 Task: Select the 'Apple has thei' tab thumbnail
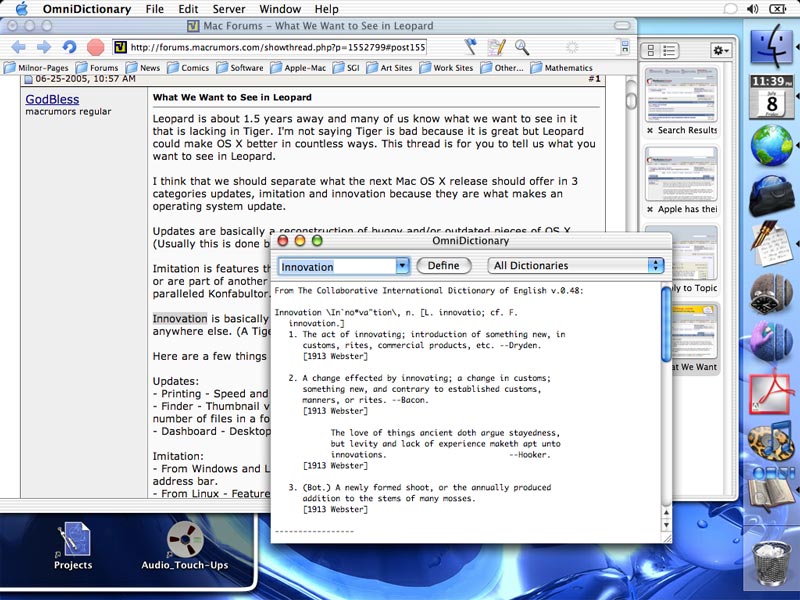coord(681,173)
